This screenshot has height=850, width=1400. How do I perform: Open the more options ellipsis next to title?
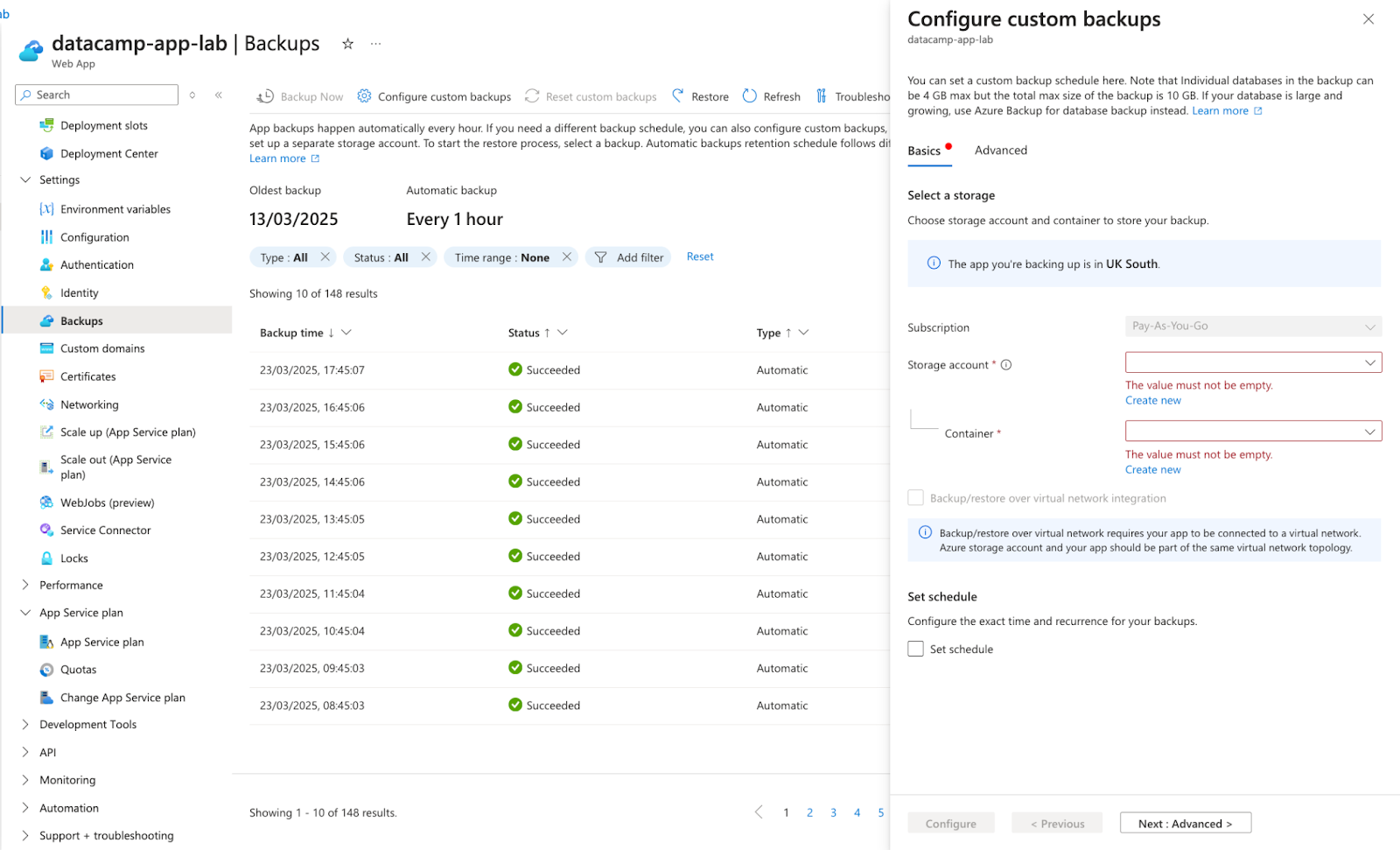(375, 44)
